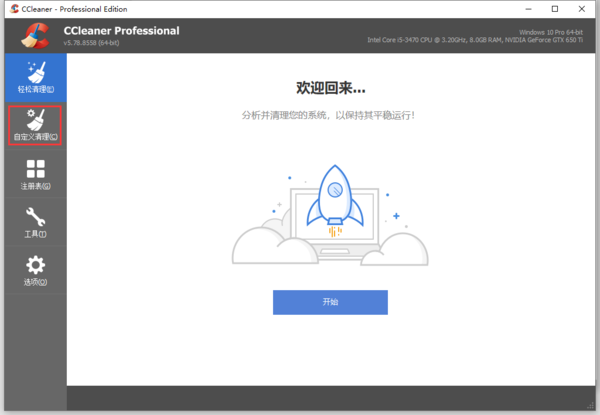This screenshot has height=415, width=600.
Task: Close the CCleaner window
Action: coord(583,8)
